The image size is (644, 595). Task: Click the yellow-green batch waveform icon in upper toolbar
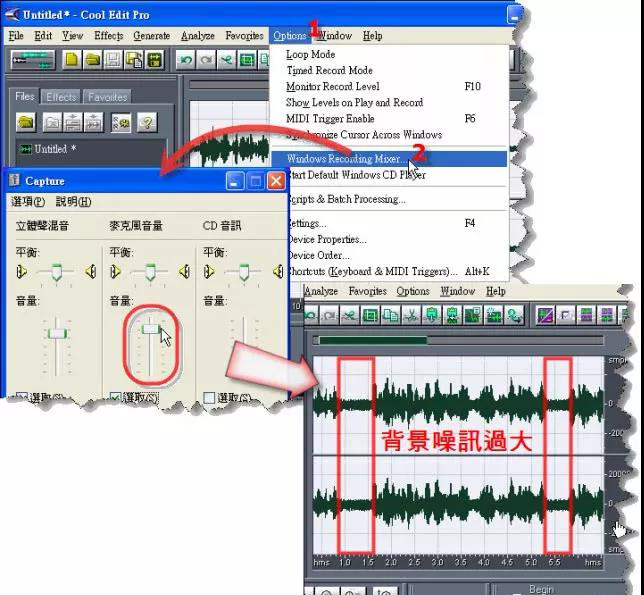(x=154, y=60)
